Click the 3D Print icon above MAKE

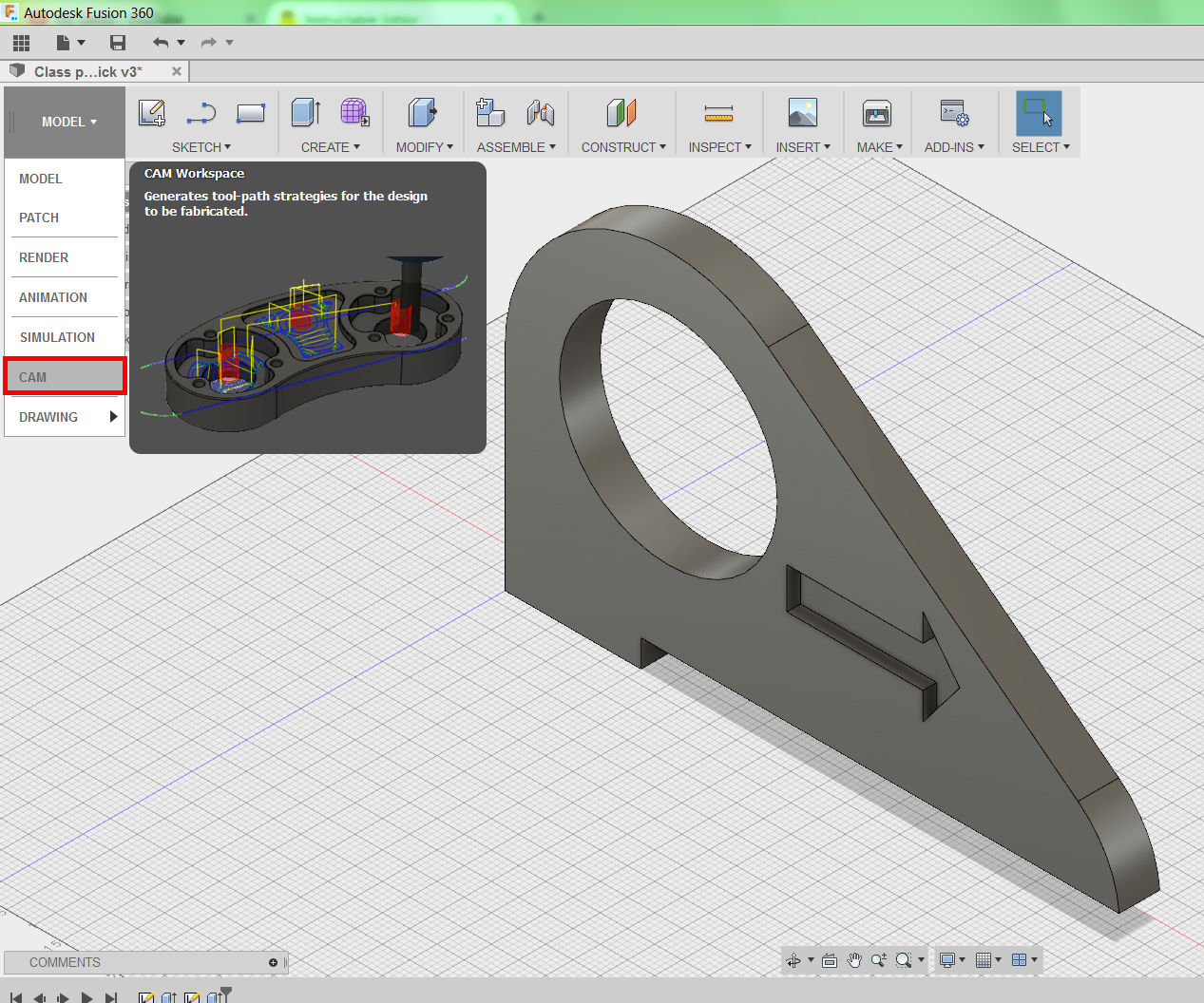click(876, 114)
